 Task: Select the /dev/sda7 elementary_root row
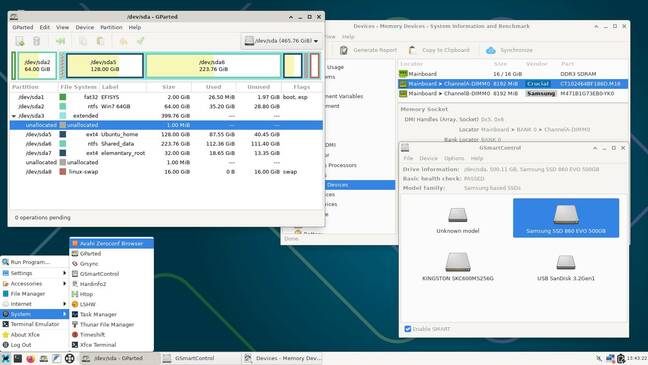[166, 153]
